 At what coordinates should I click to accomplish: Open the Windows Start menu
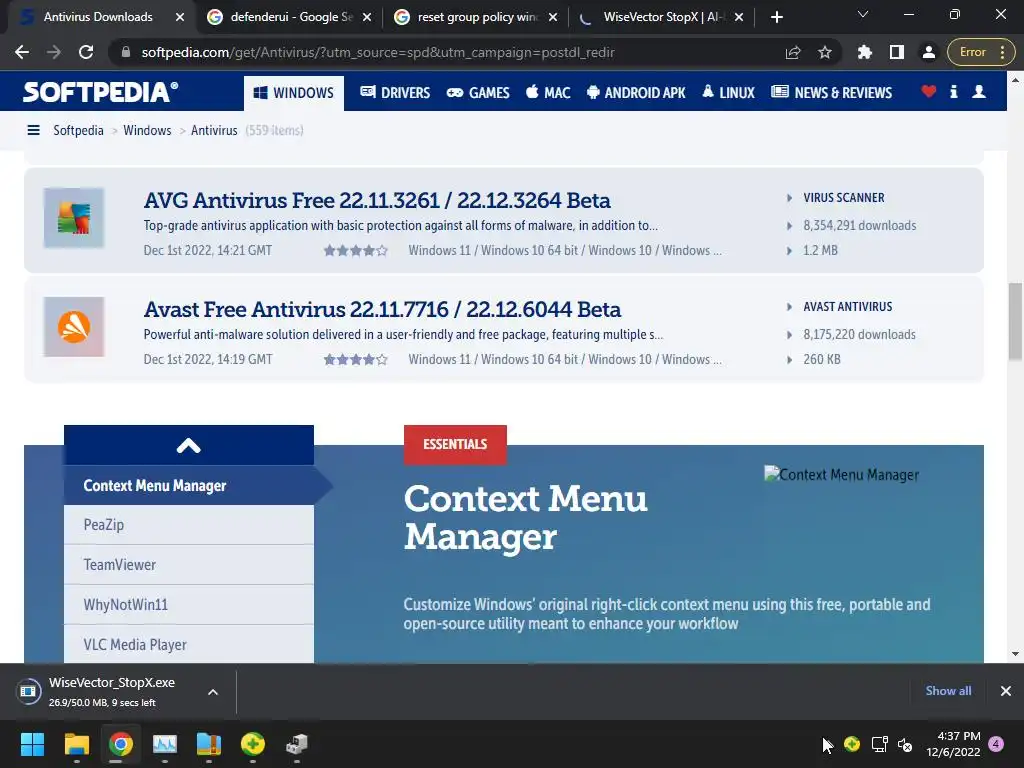(32, 744)
